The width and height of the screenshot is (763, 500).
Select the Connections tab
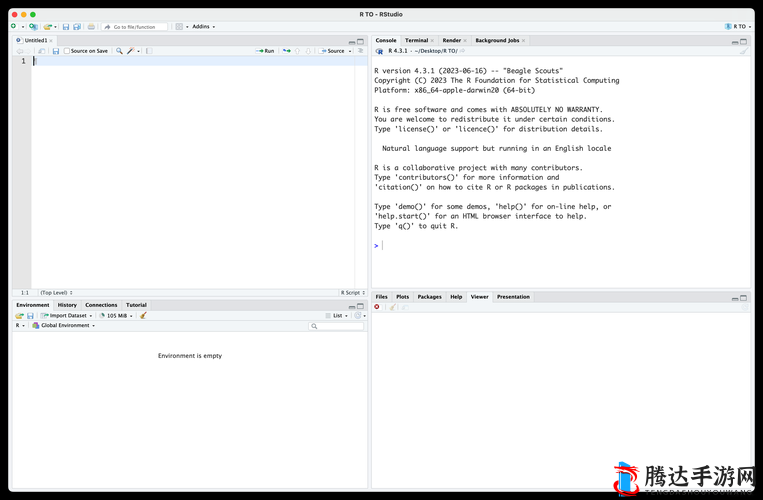point(101,305)
